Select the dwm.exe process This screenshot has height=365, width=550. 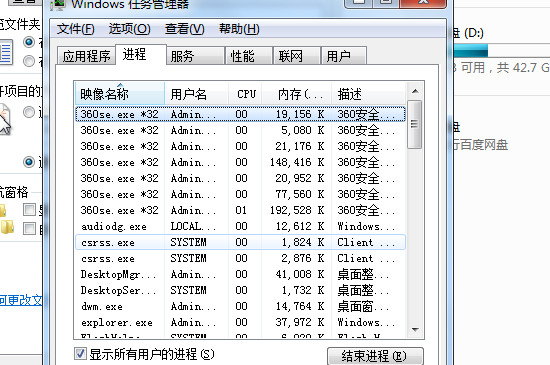tap(240, 306)
